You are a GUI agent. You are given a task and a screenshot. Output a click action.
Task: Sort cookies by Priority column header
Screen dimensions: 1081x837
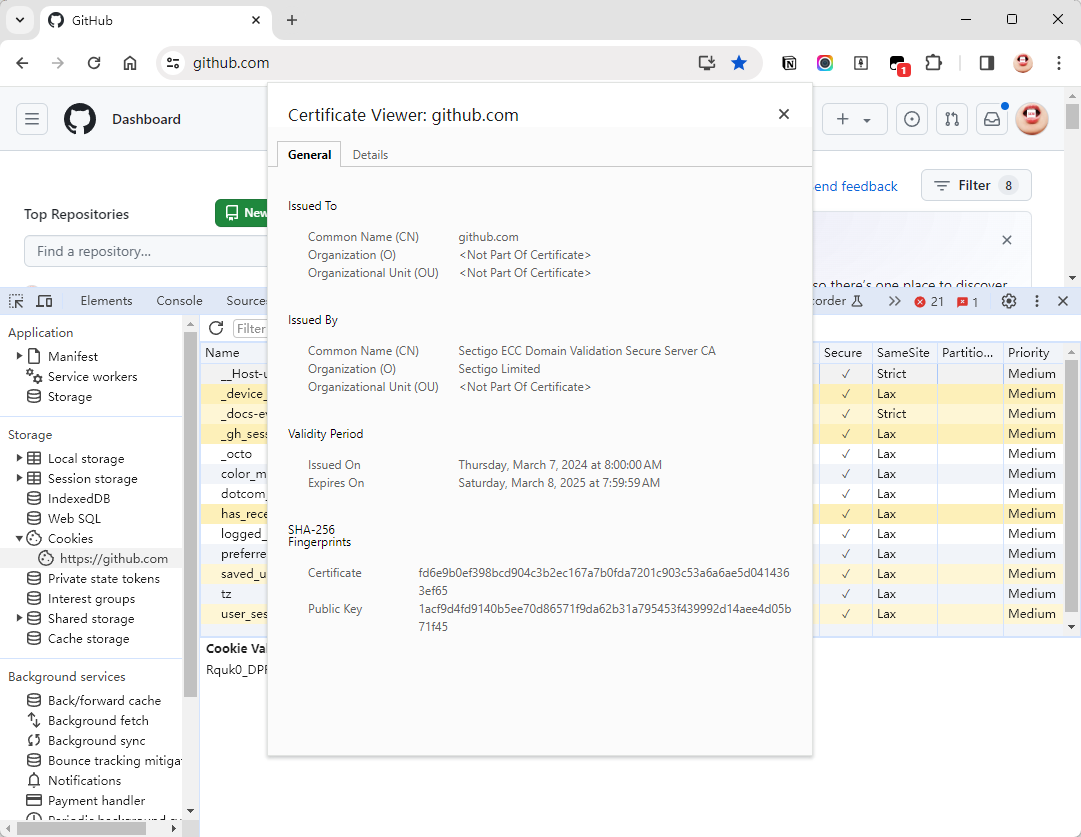point(1033,352)
